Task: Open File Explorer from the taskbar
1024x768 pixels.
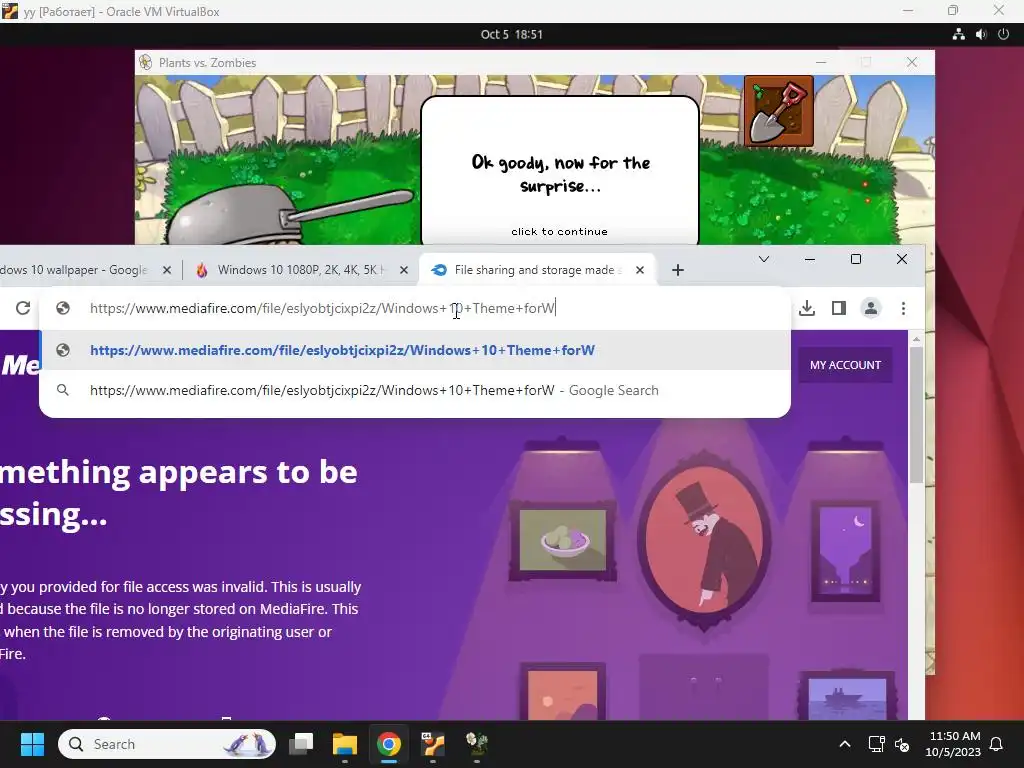Action: [344, 744]
